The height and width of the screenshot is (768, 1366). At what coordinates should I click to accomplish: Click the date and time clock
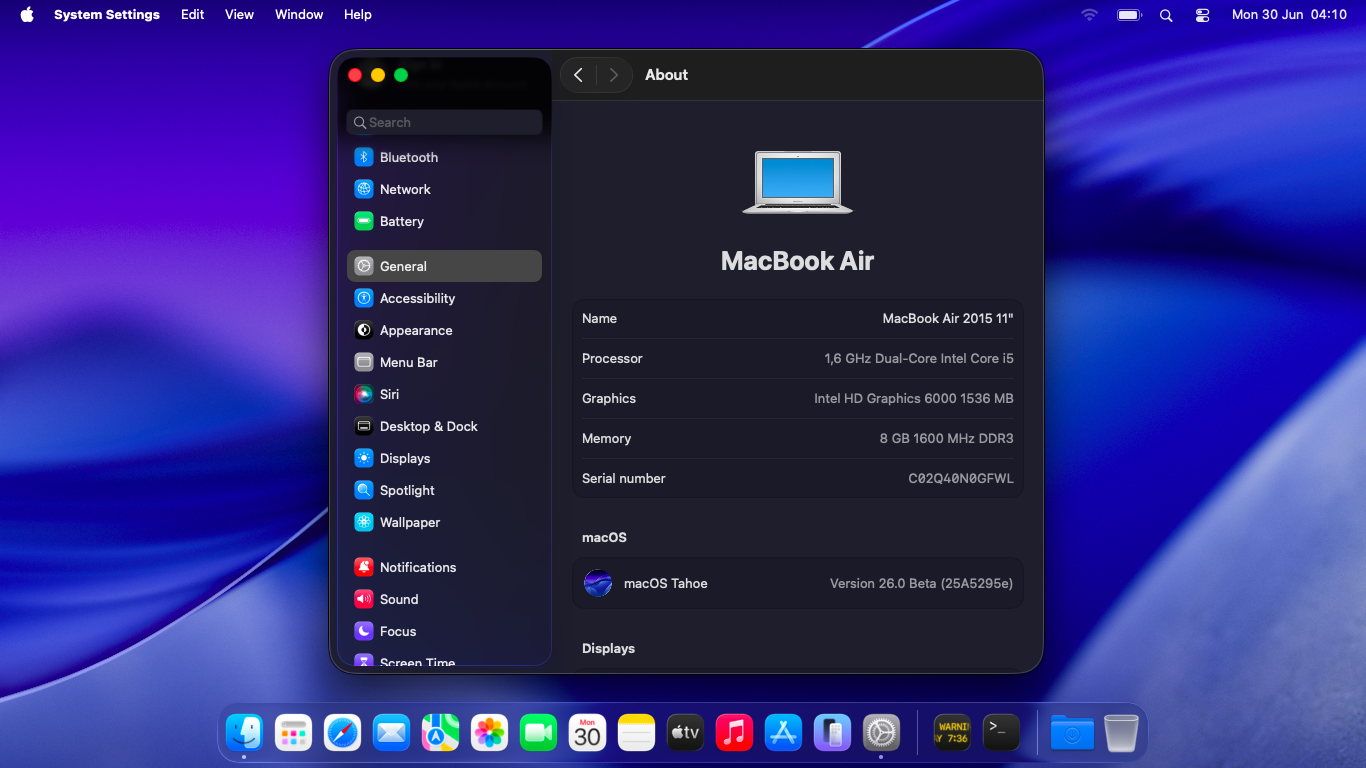click(1289, 15)
